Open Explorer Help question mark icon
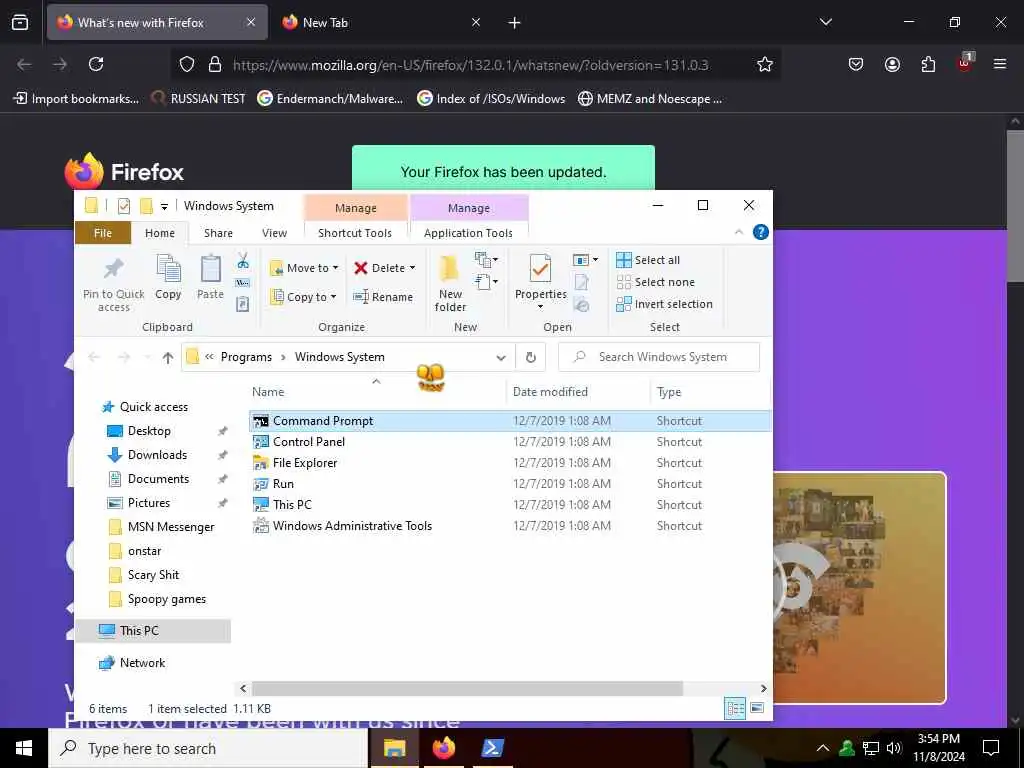Image resolution: width=1024 pixels, height=768 pixels. click(761, 232)
